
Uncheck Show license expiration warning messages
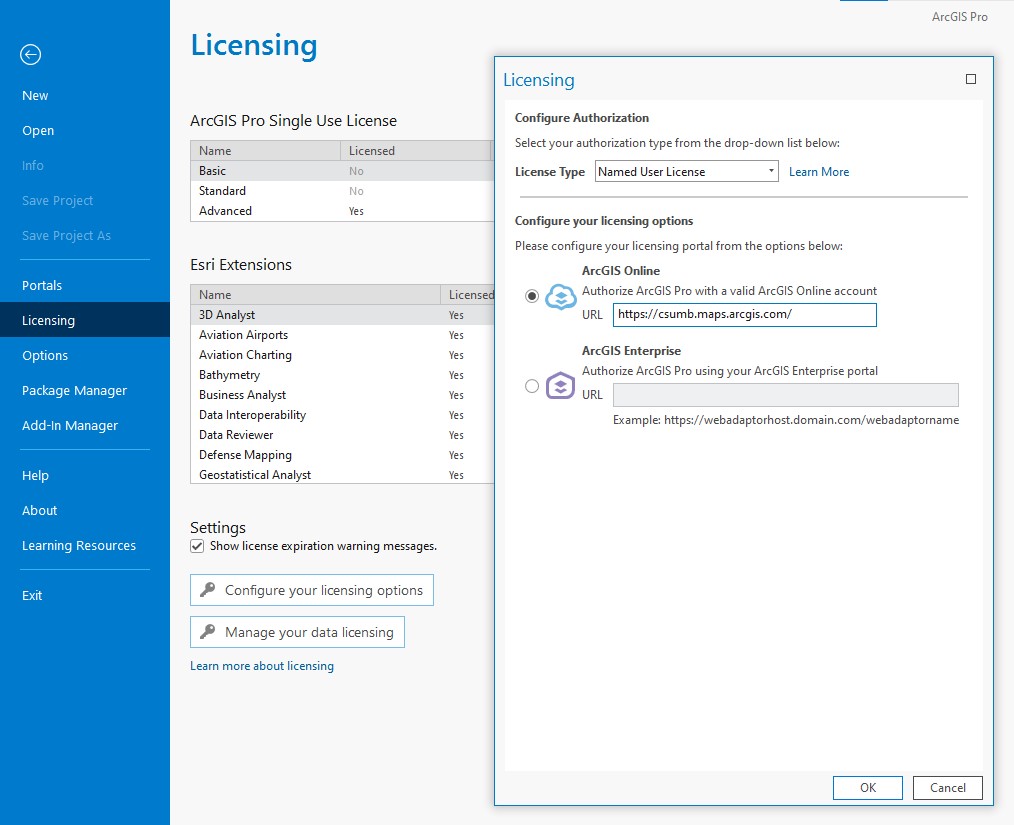pos(197,546)
